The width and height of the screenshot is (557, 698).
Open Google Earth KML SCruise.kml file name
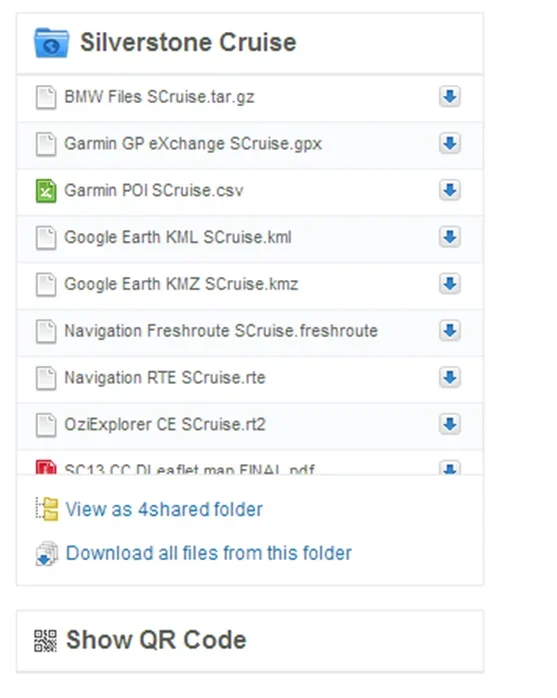click(x=178, y=237)
